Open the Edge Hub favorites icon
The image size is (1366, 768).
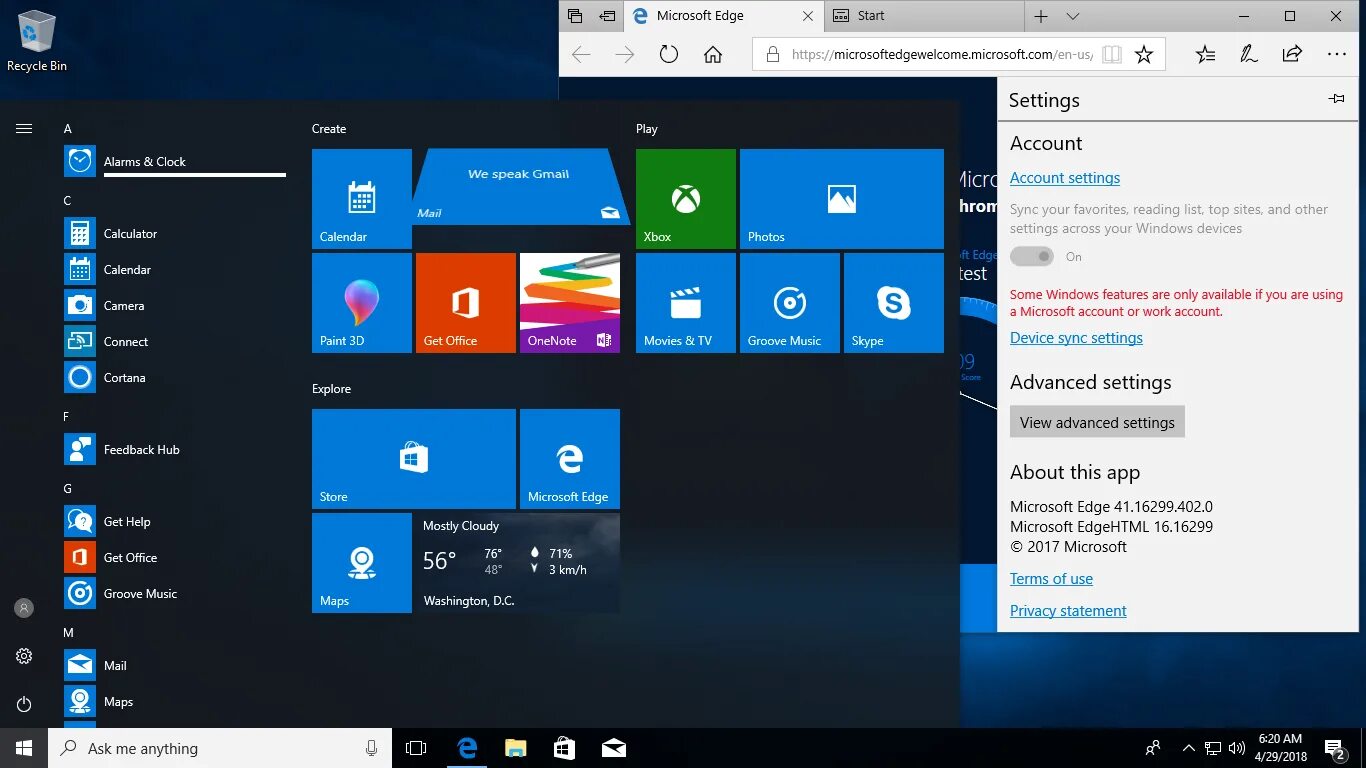tap(1205, 55)
